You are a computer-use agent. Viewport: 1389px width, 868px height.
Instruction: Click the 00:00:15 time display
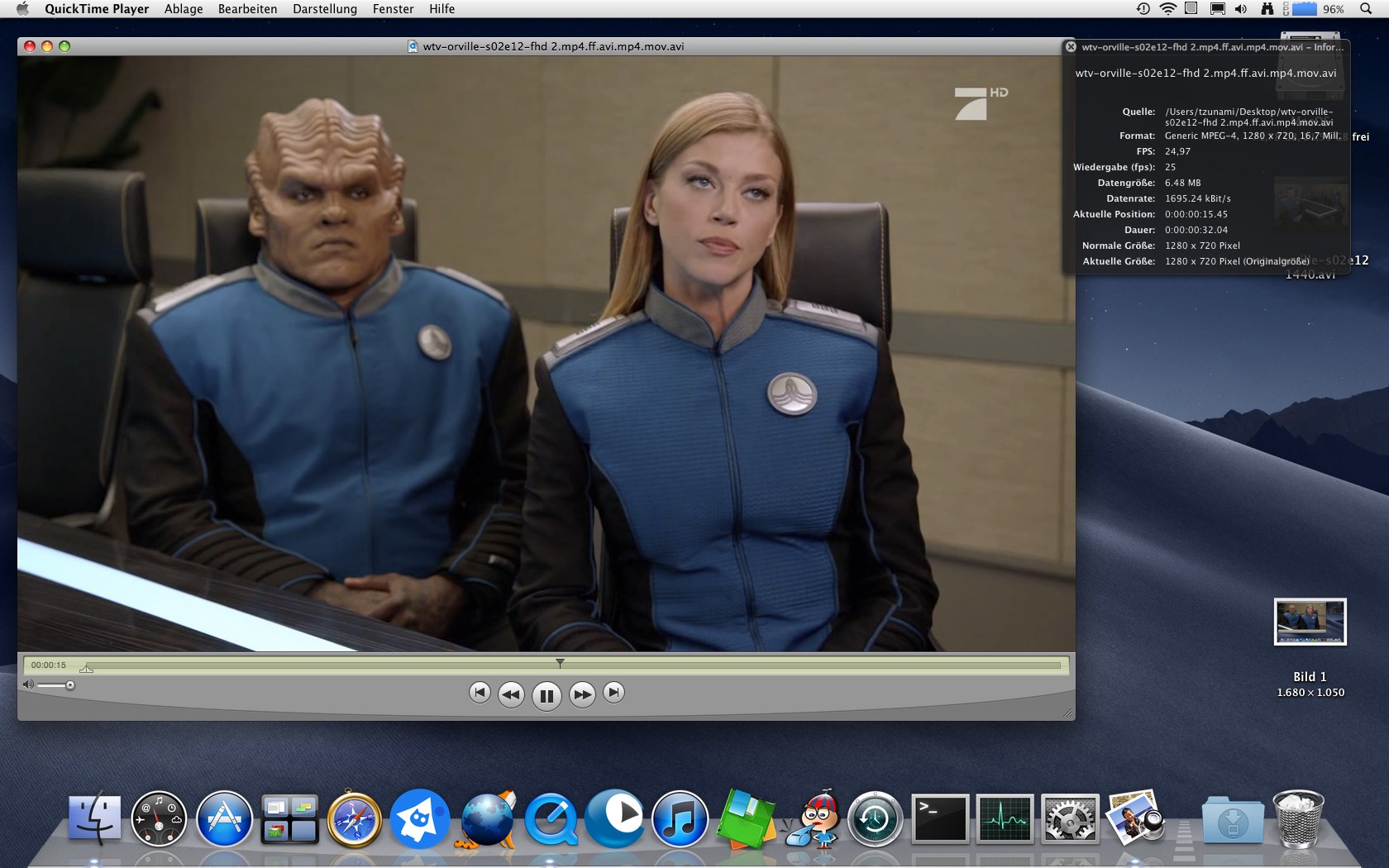click(49, 665)
